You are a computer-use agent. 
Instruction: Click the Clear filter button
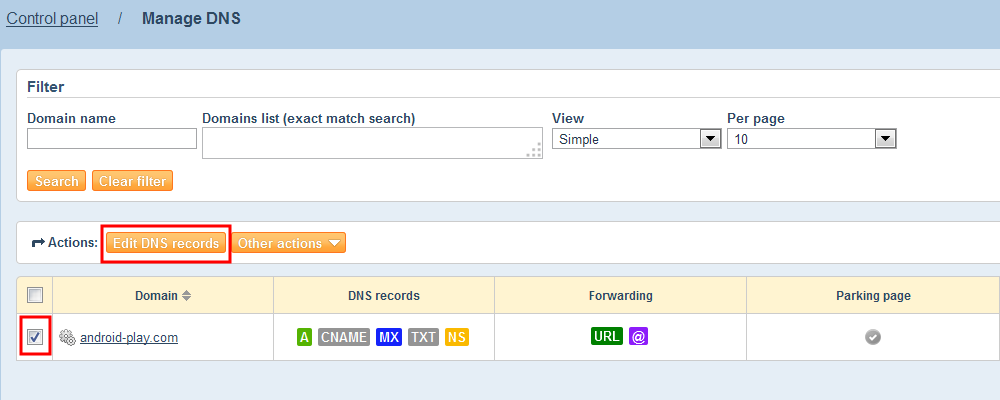coord(132,181)
